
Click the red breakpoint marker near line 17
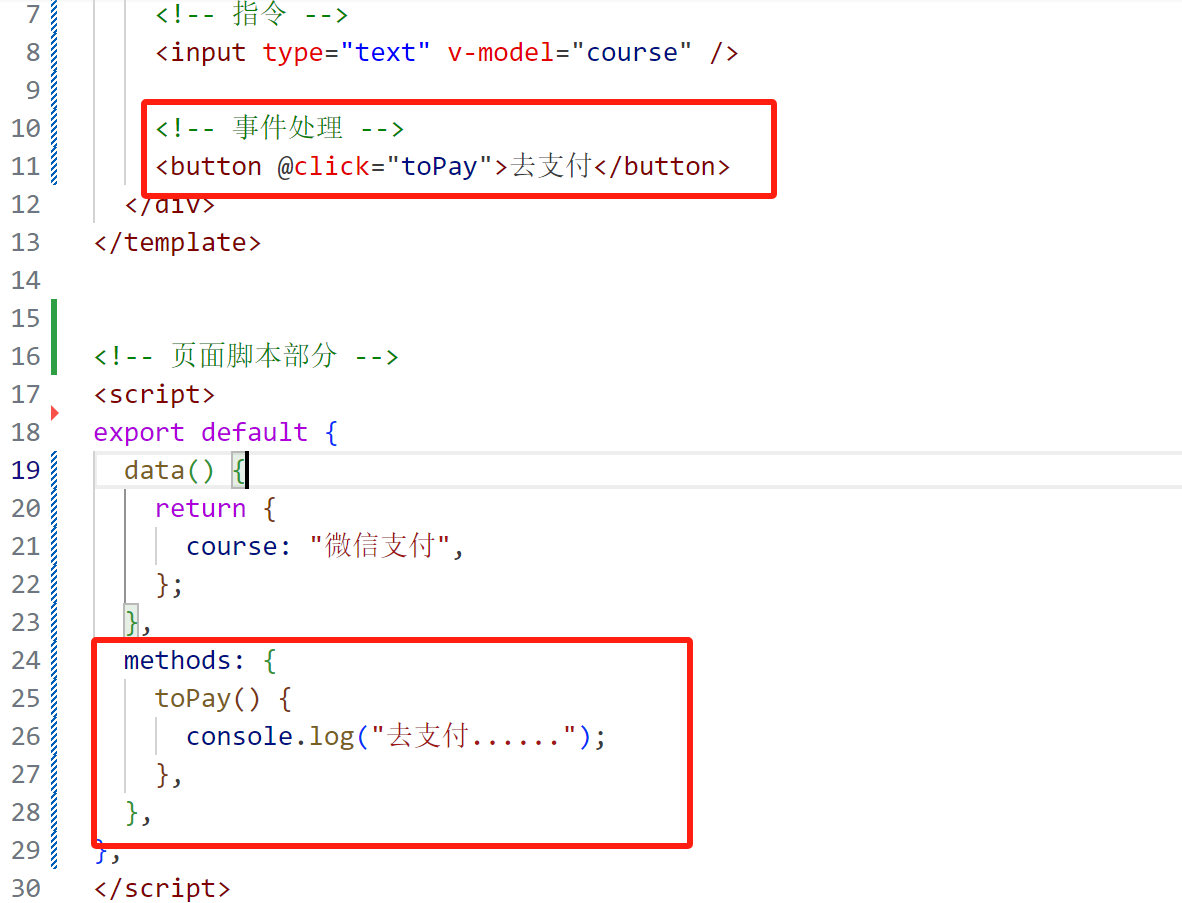(x=54, y=412)
